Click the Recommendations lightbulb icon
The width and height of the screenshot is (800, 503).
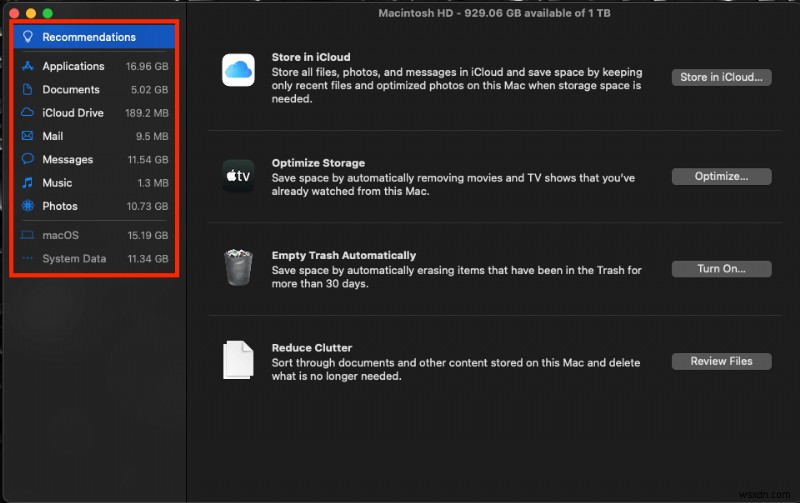[28, 37]
